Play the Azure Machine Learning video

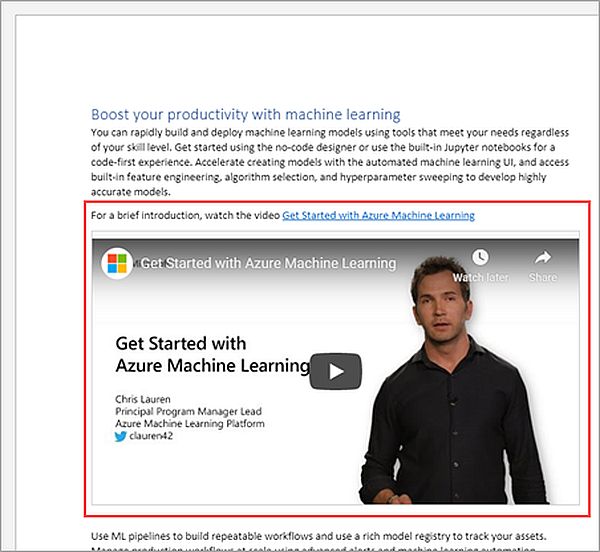[336, 371]
